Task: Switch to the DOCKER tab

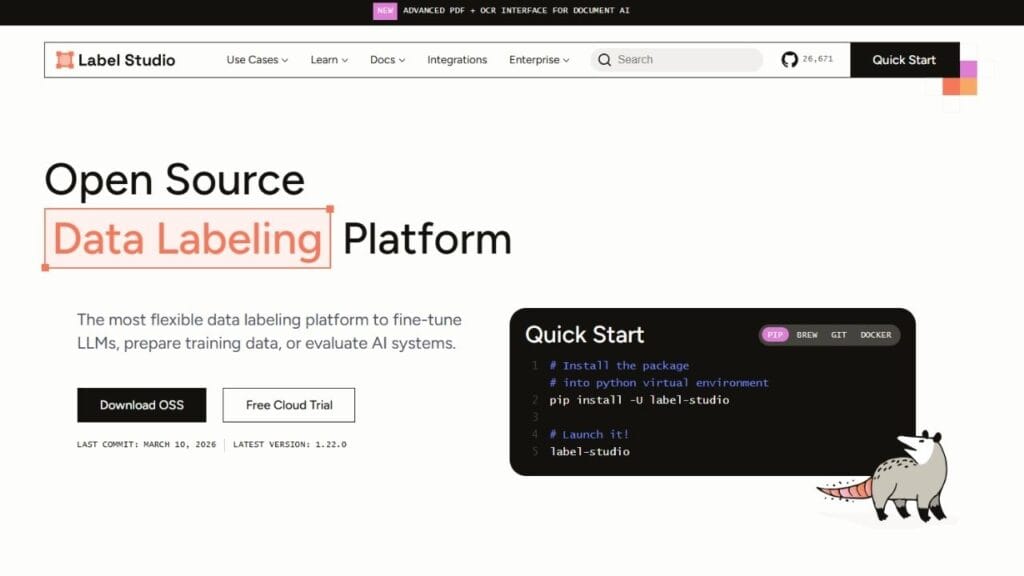Action: click(875, 335)
